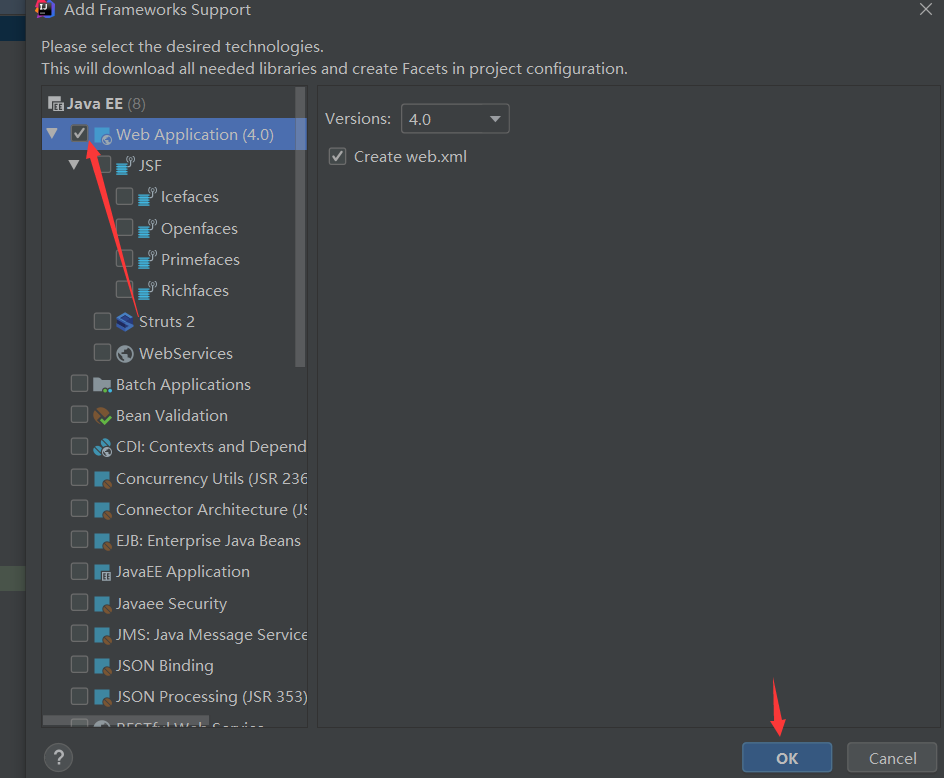
Task: Check the Icefaces checkbox
Action: 125,196
